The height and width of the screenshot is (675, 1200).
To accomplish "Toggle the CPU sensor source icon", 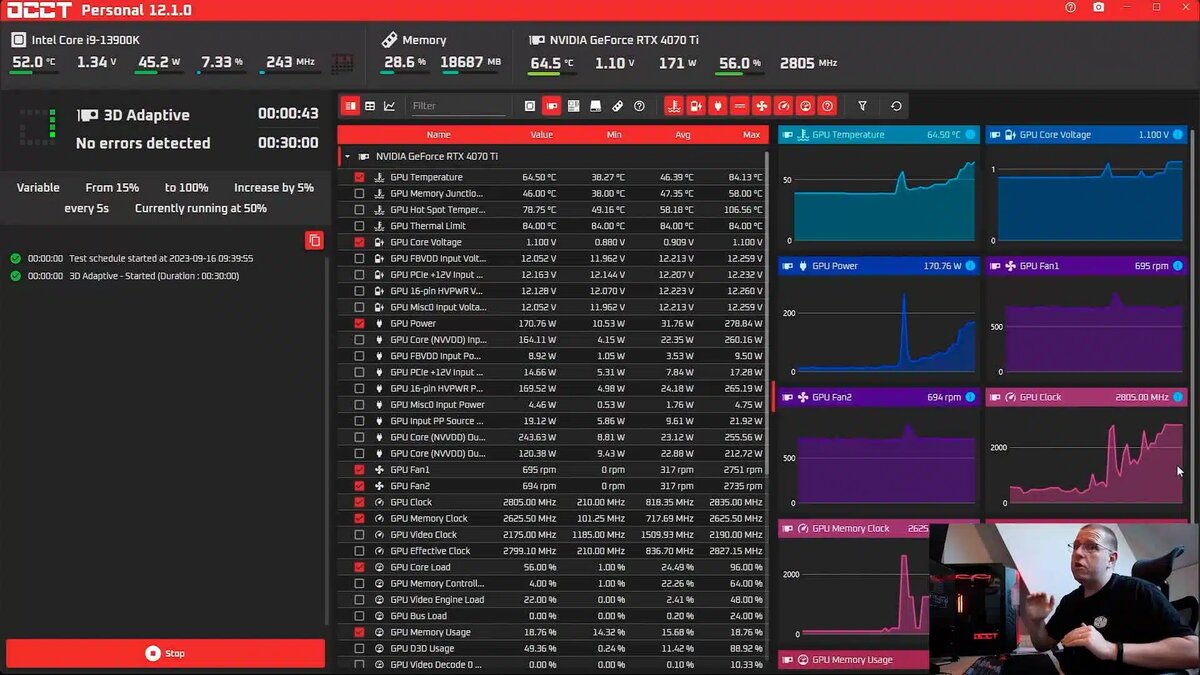I will 530,106.
